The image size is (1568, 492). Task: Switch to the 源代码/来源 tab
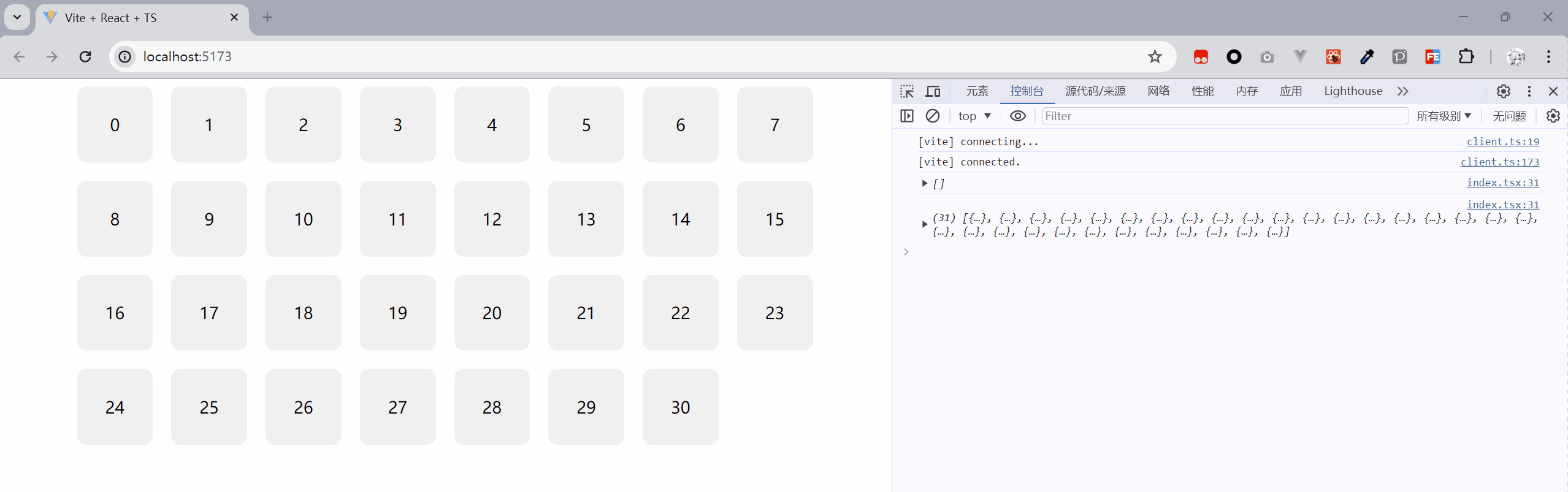[1095, 91]
